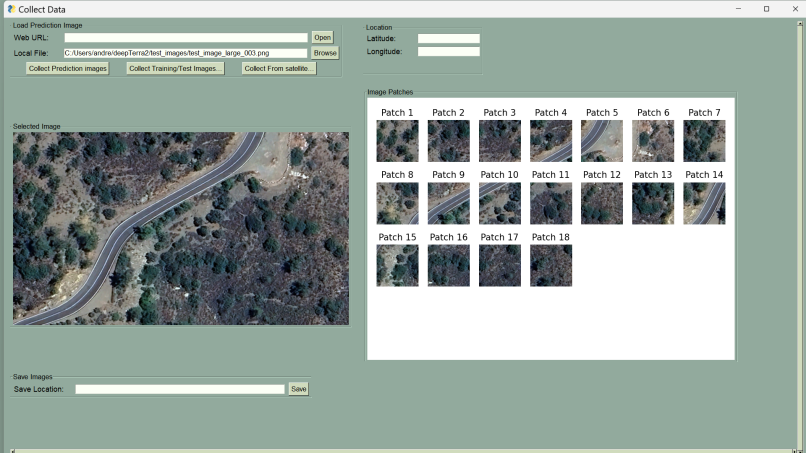Viewport: 806px width, 453px height.
Task: Select the Patch 1 thumbnail
Action: [x=397, y=141]
